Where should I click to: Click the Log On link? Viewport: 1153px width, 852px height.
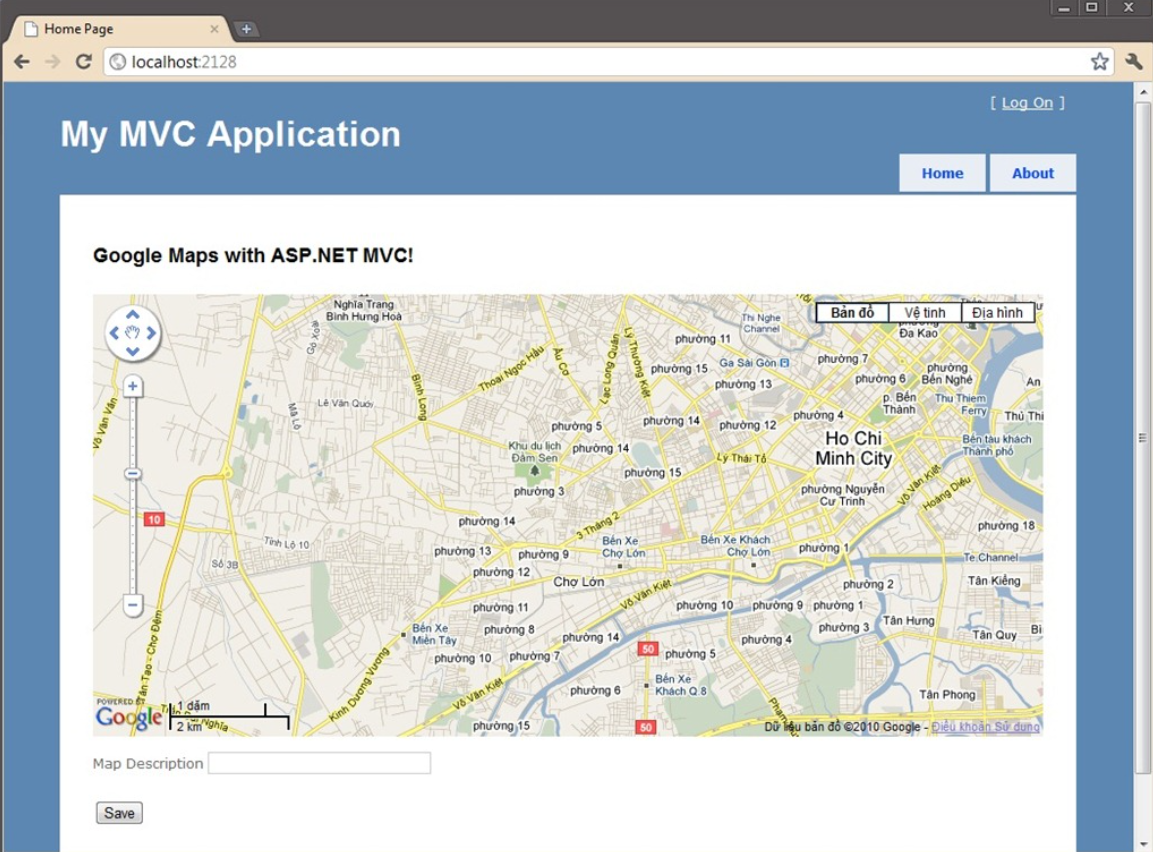click(x=1027, y=103)
